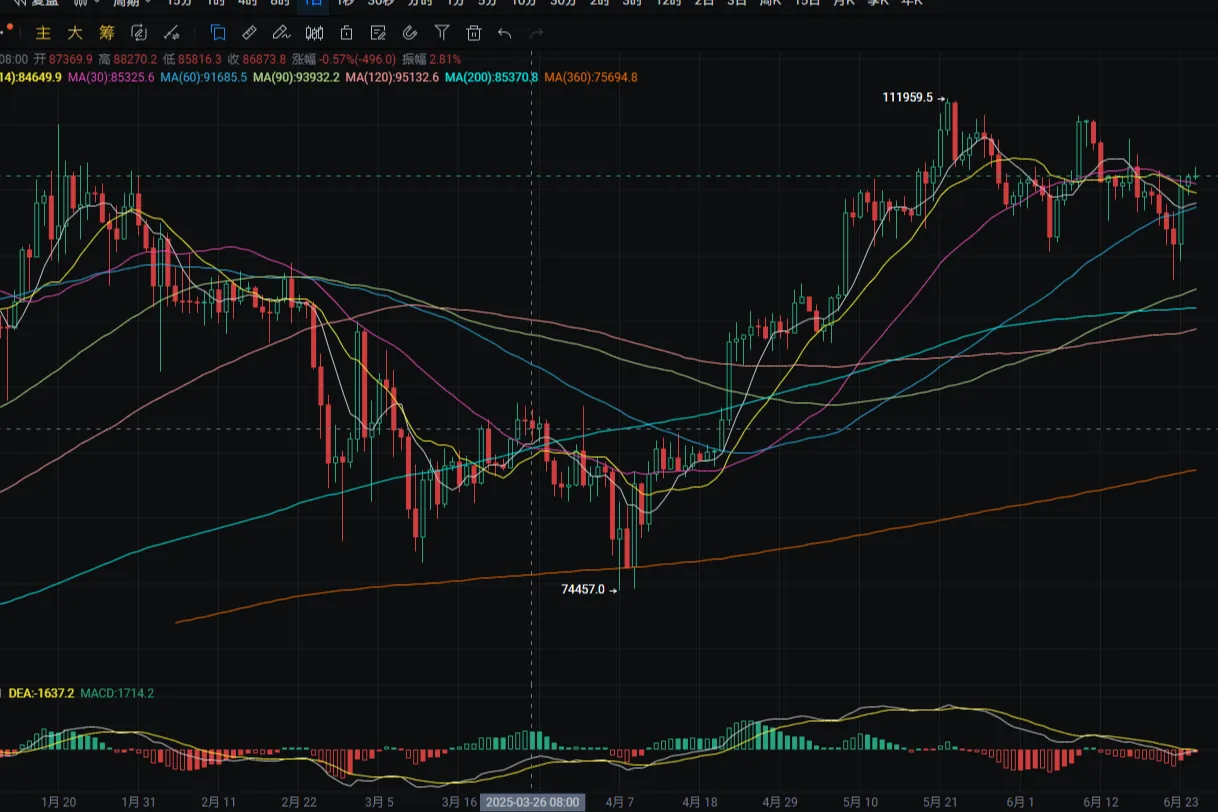Click the 4月7 date axis label

[x=620, y=802]
